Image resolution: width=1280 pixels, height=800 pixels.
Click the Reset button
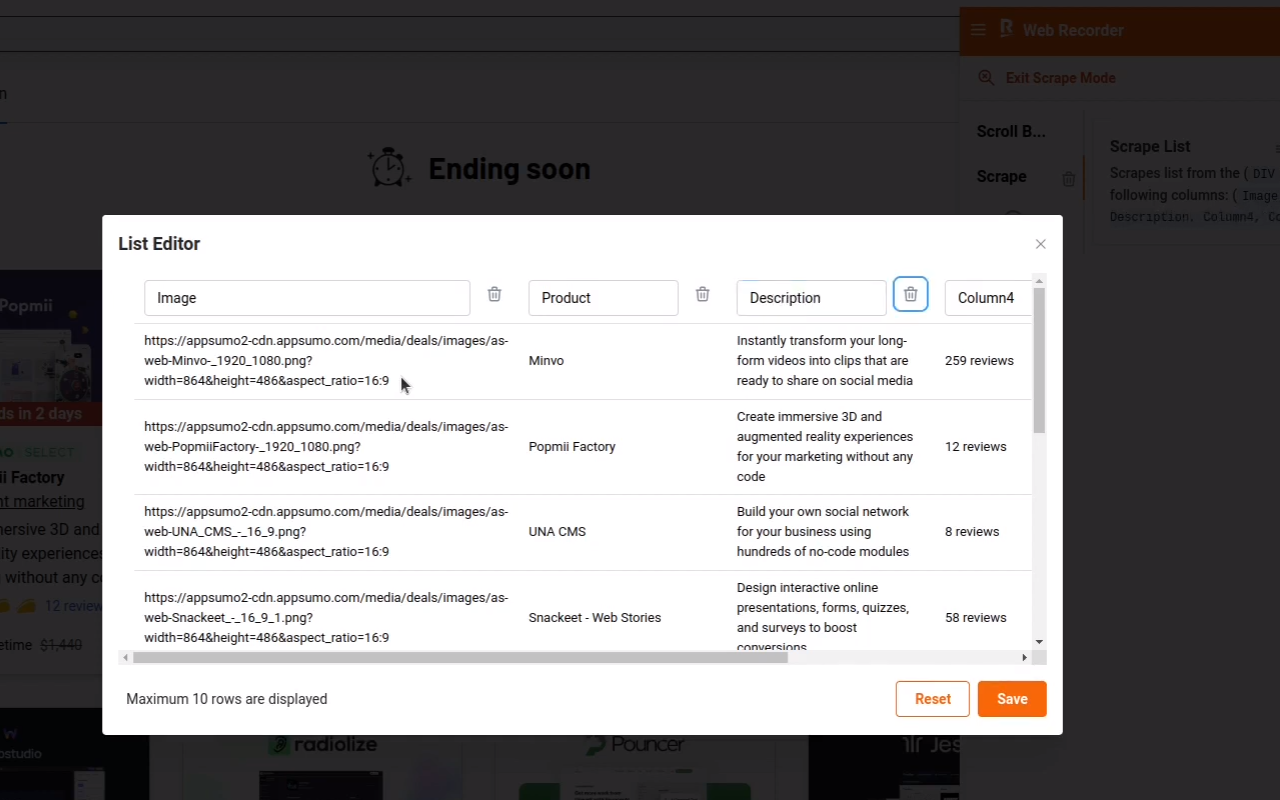coord(932,699)
